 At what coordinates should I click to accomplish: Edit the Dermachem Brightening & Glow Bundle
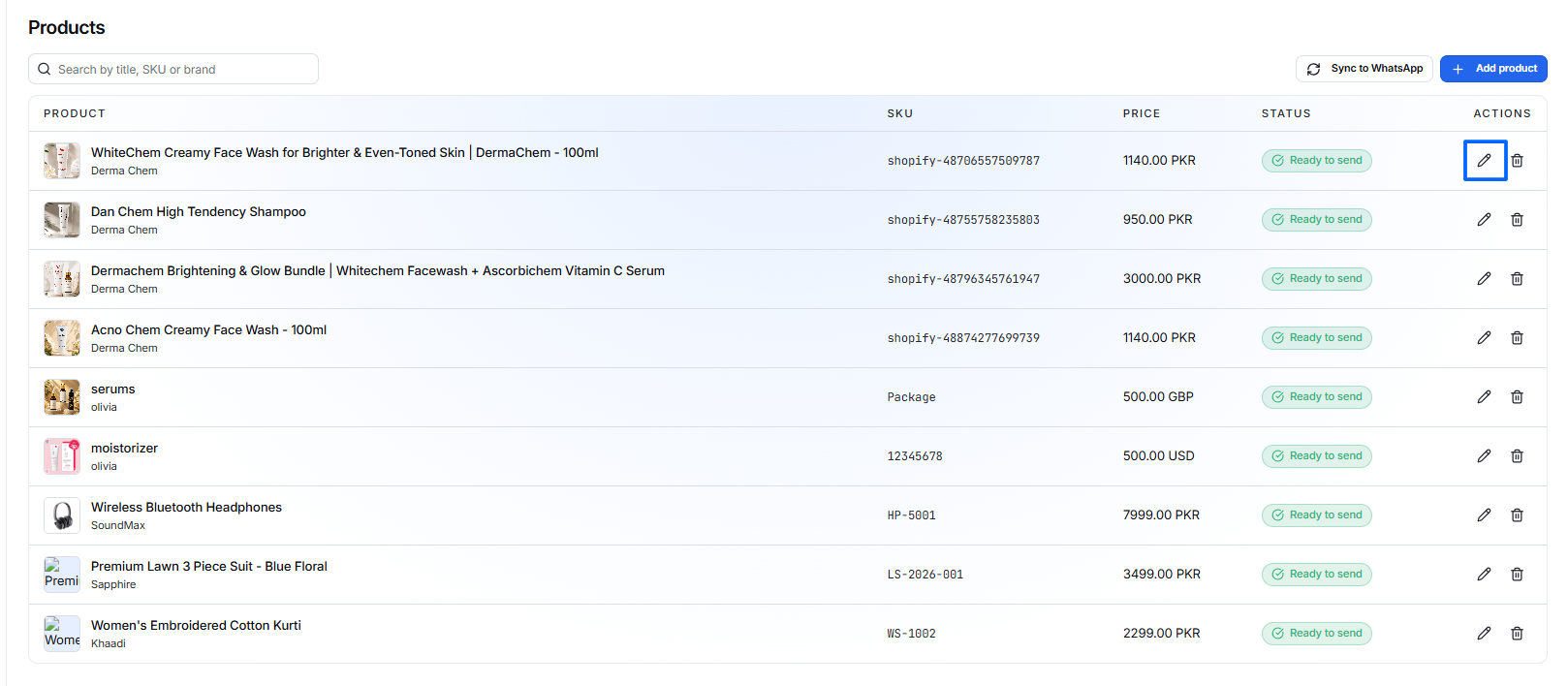1484,279
